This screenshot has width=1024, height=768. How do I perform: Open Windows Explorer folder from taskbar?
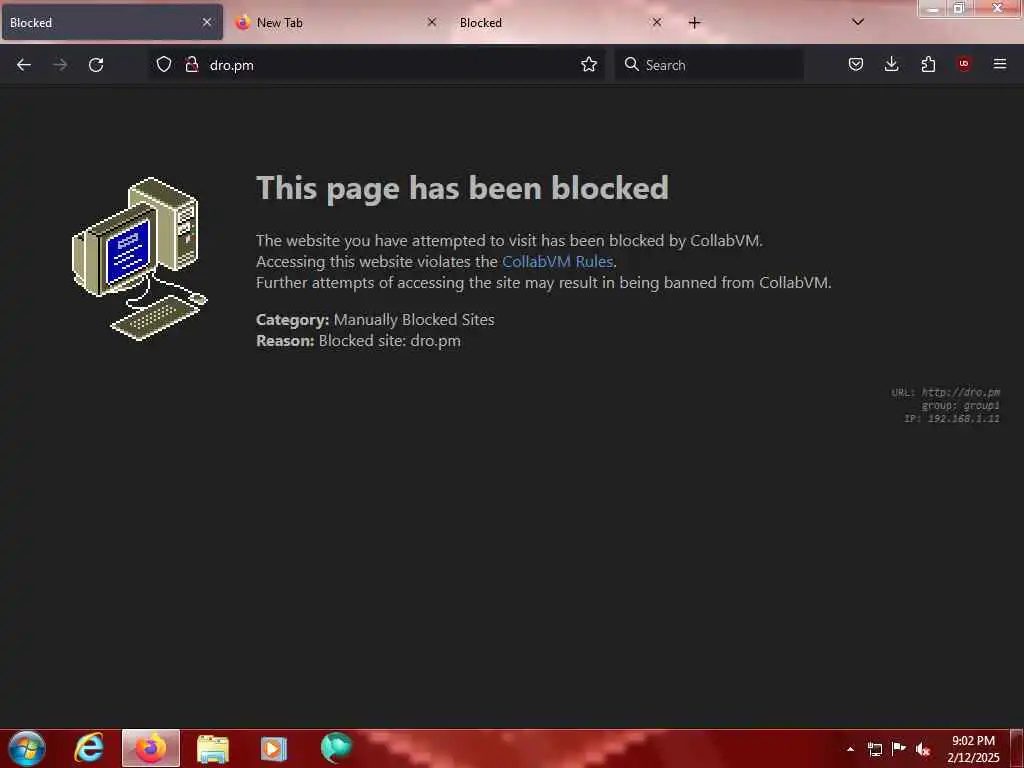tap(213, 748)
